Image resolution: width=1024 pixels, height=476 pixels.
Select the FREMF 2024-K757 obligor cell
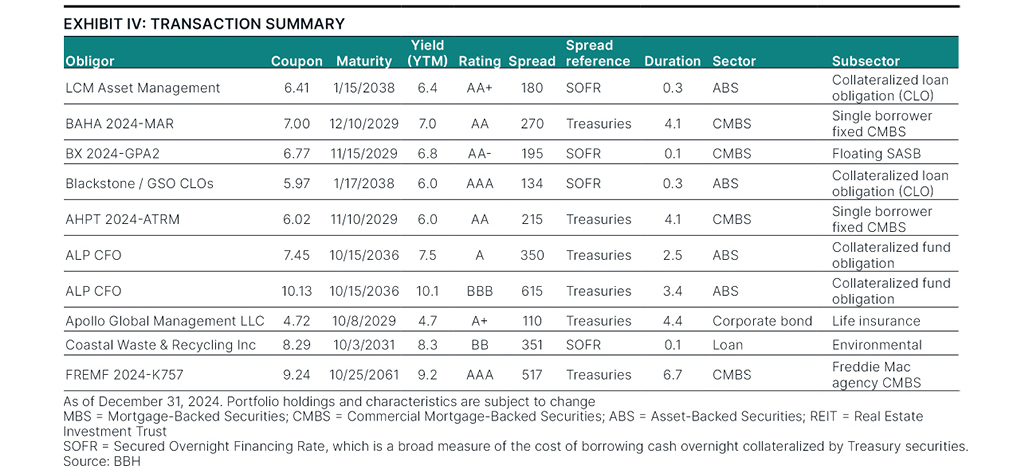(123, 375)
